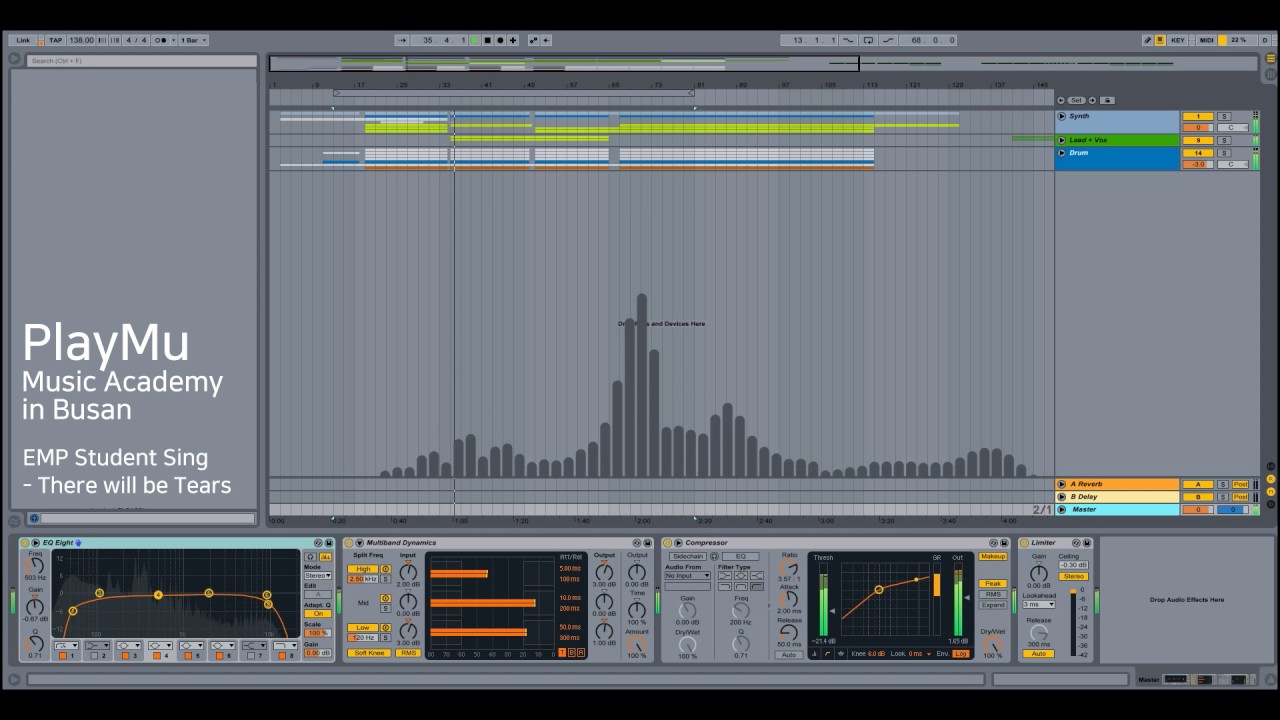Click the arrangement overview strip

tap(762, 63)
